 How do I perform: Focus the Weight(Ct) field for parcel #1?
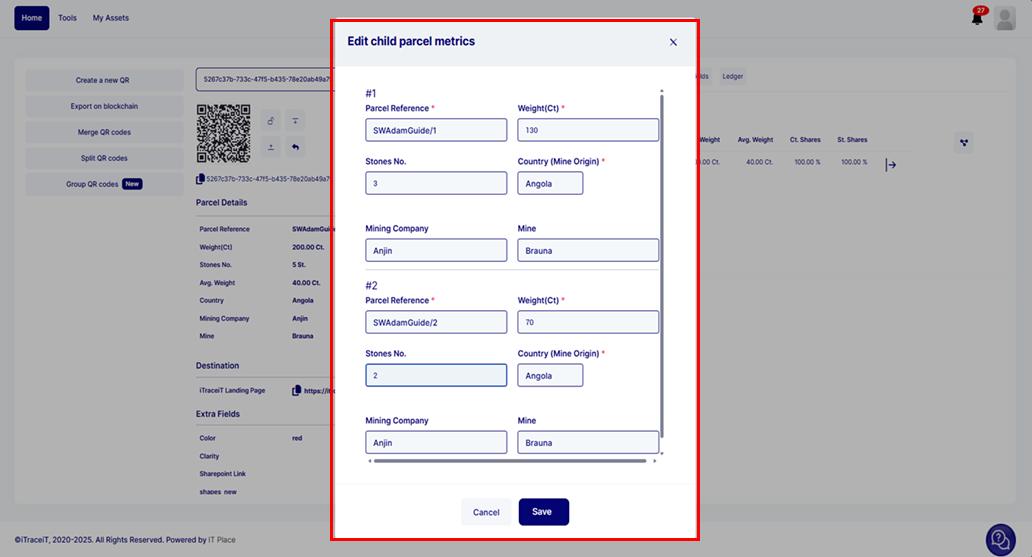tap(588, 130)
